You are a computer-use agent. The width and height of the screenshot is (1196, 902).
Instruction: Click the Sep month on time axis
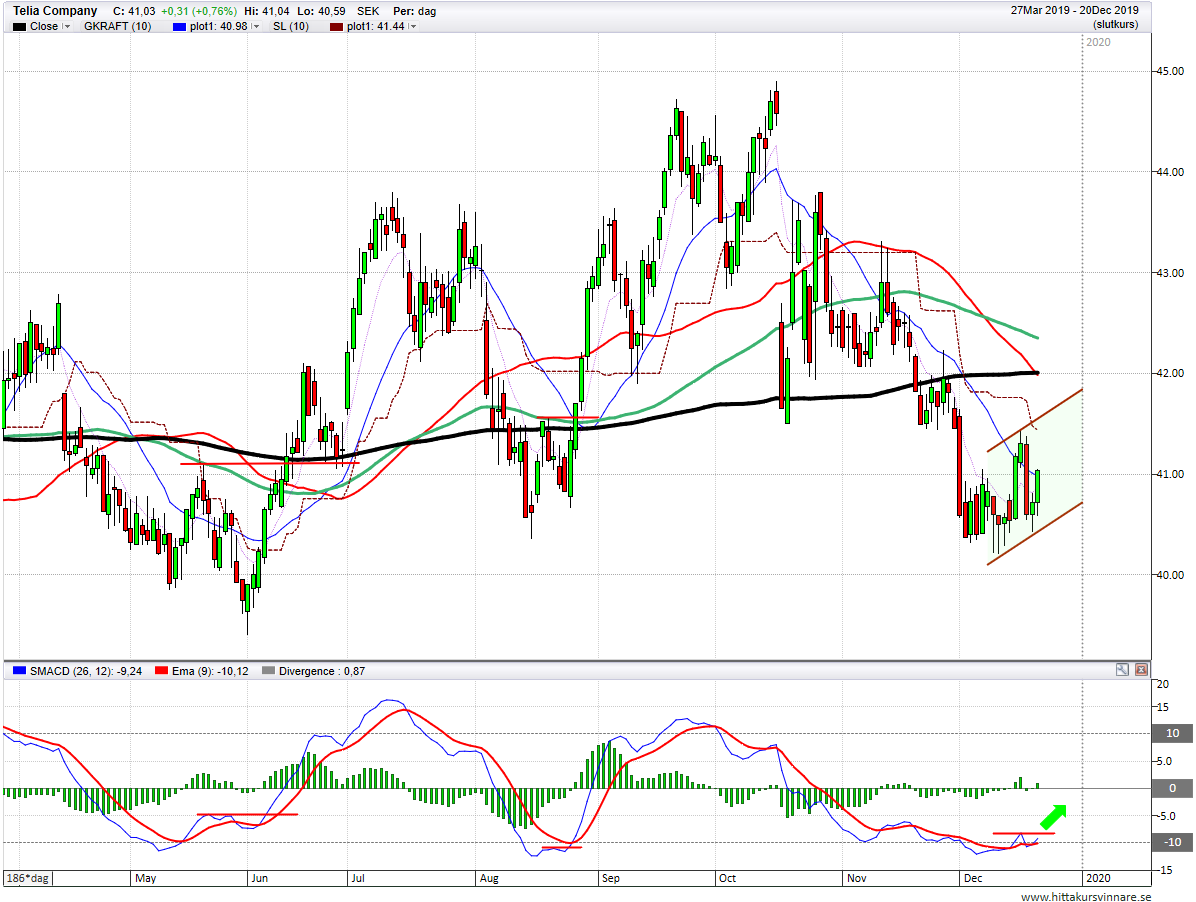pyautogui.click(x=610, y=878)
